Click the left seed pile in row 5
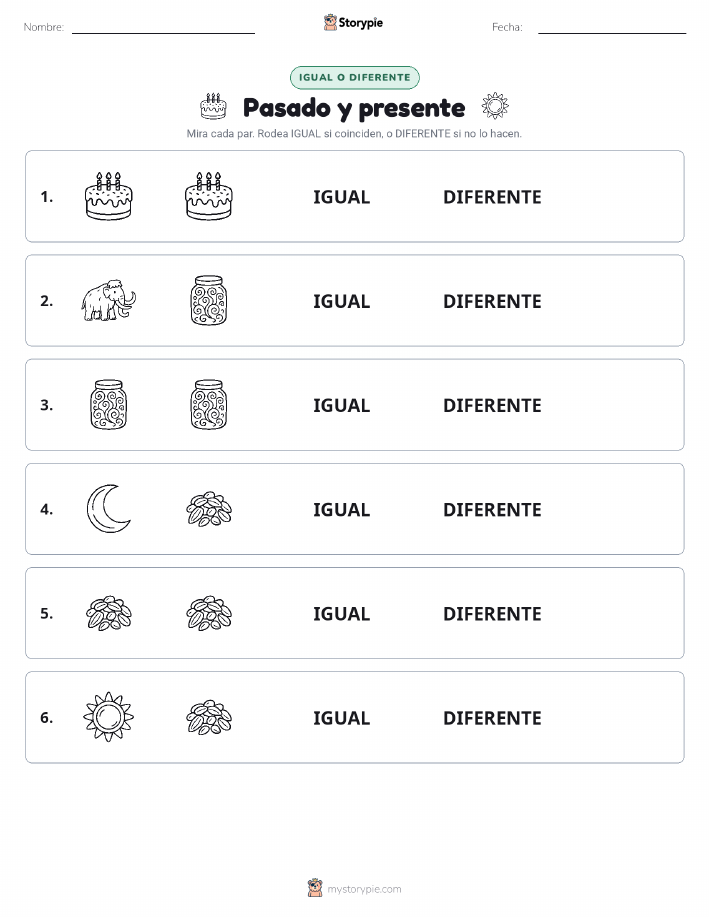The image size is (709, 917). tap(108, 613)
